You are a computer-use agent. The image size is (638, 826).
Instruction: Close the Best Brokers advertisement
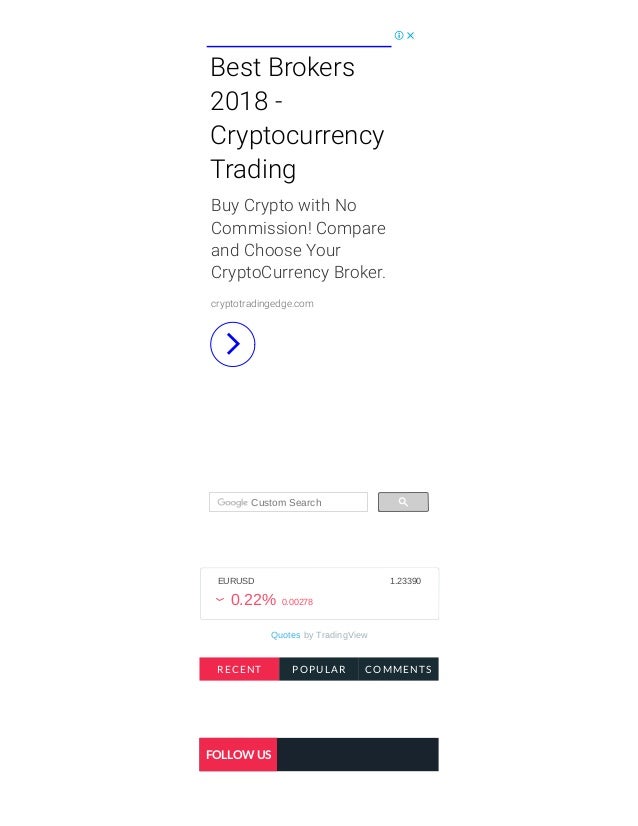pyautogui.click(x=410, y=35)
